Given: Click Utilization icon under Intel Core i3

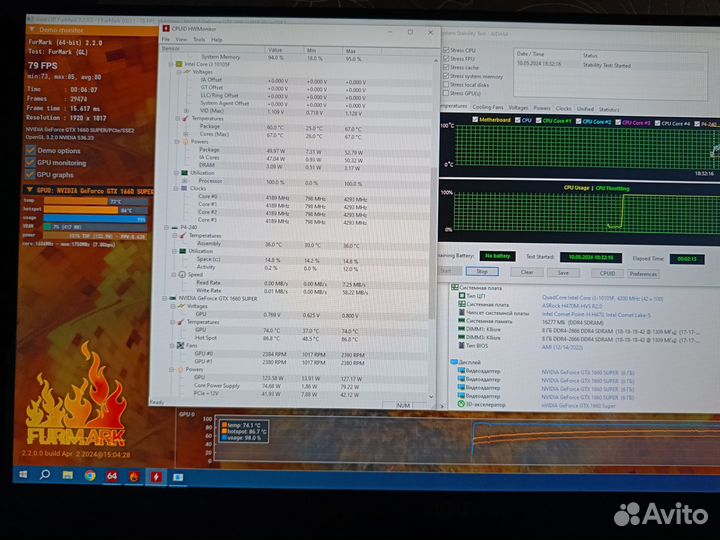Looking at the screenshot, I should coord(184,173).
